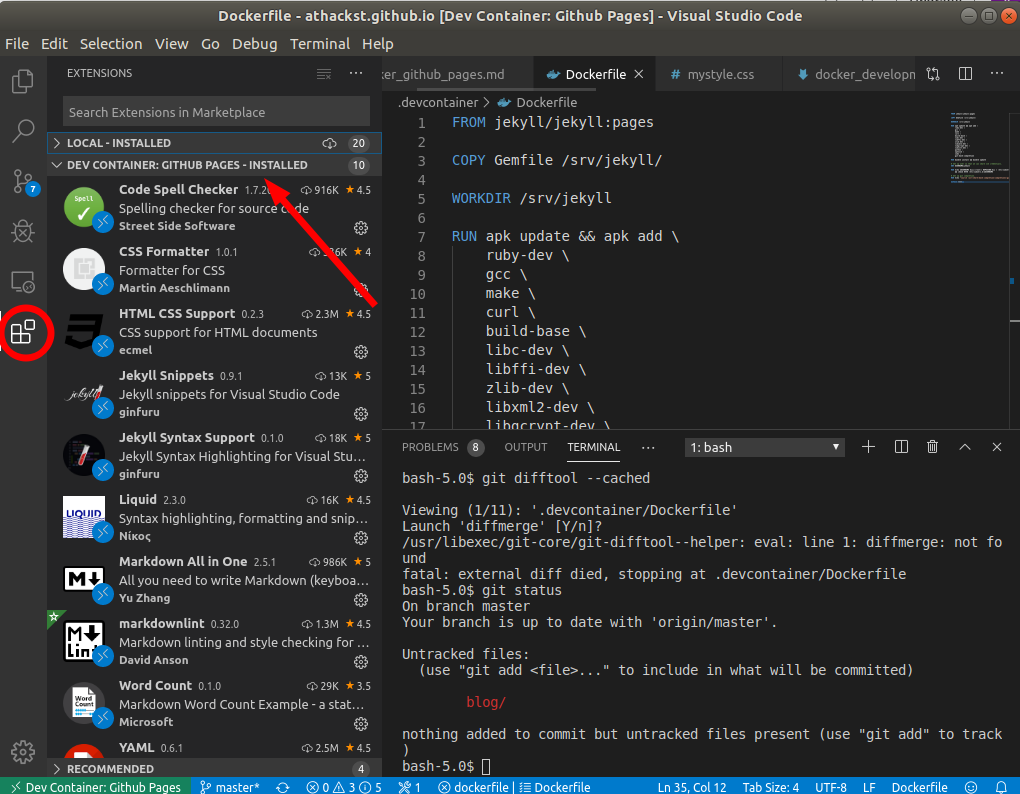Open editor more actions ellipsis
The height and width of the screenshot is (794, 1020).
[x=997, y=73]
